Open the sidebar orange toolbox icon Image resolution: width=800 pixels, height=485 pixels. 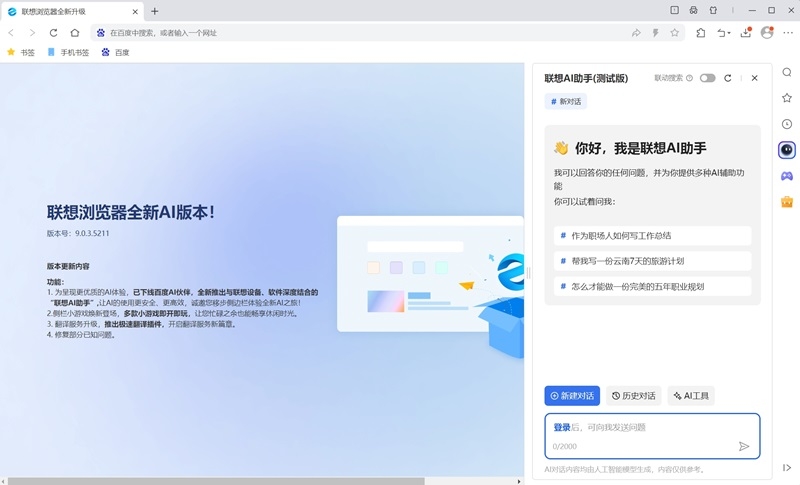tap(787, 202)
